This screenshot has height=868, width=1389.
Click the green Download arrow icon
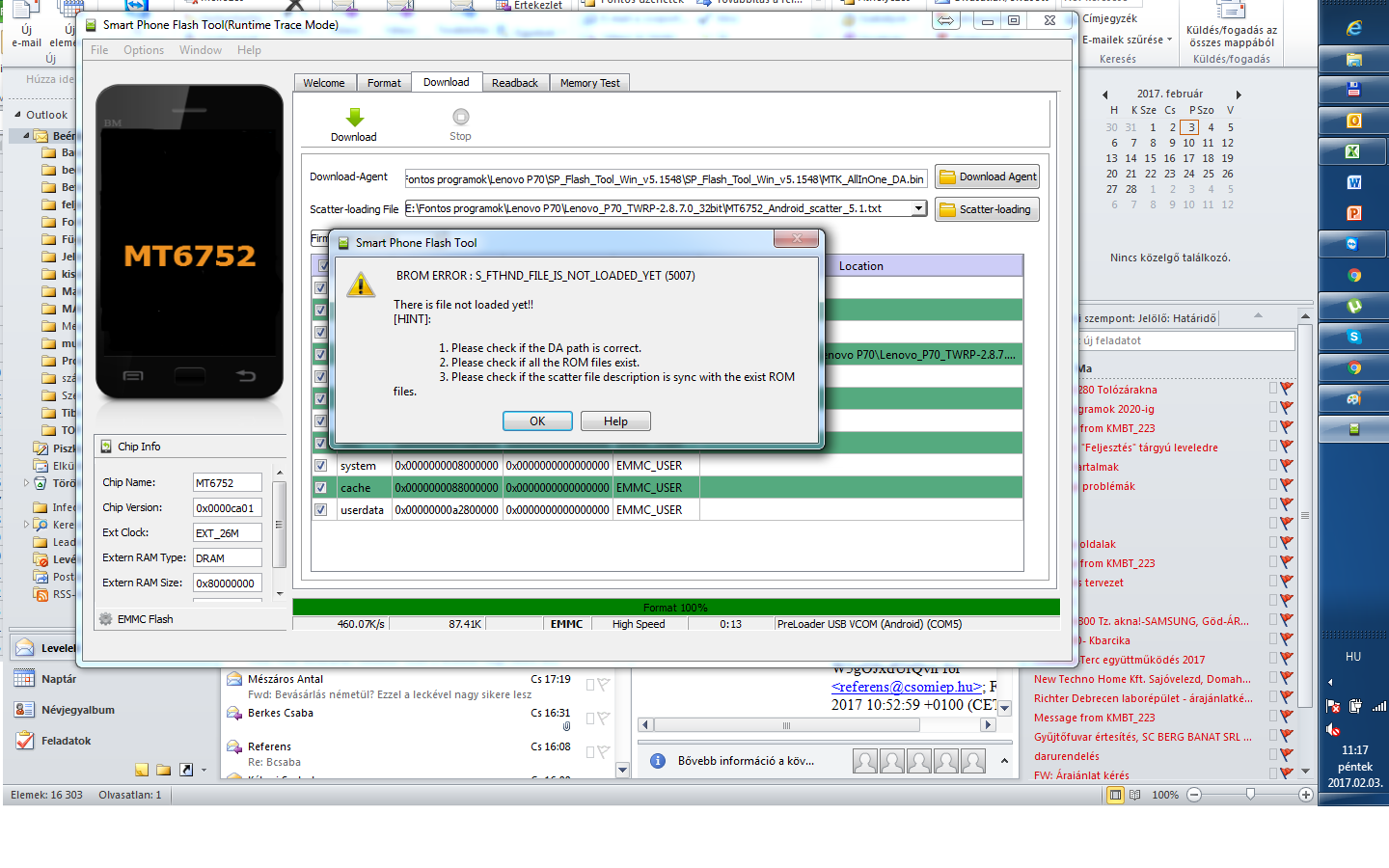354,118
